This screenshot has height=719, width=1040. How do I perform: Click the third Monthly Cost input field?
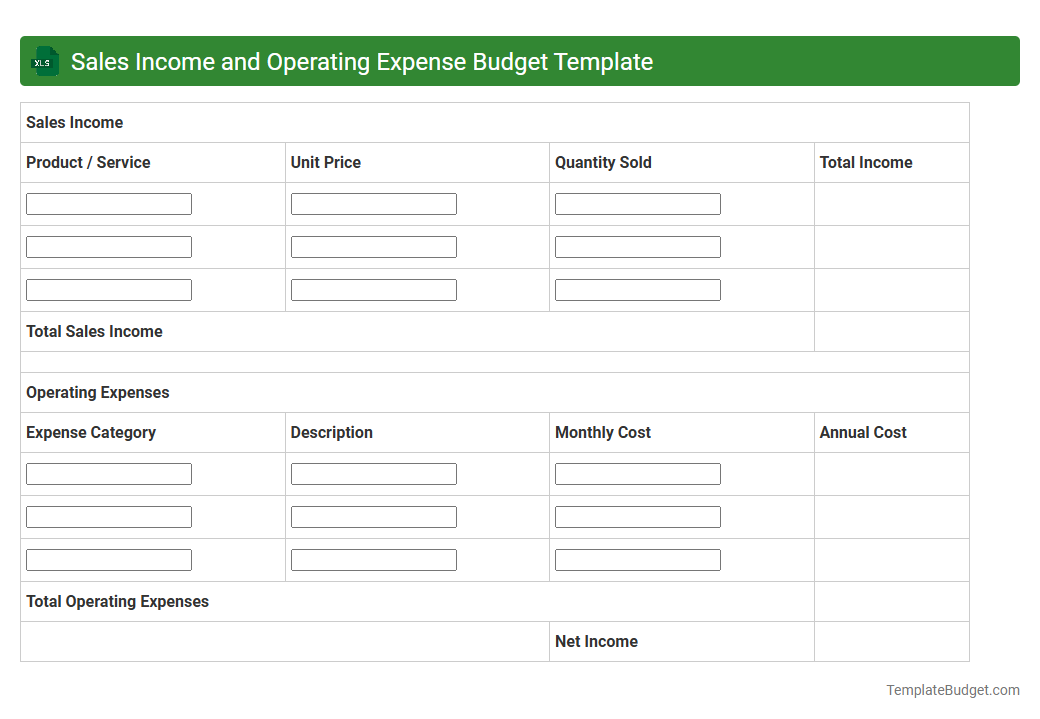(x=637, y=559)
